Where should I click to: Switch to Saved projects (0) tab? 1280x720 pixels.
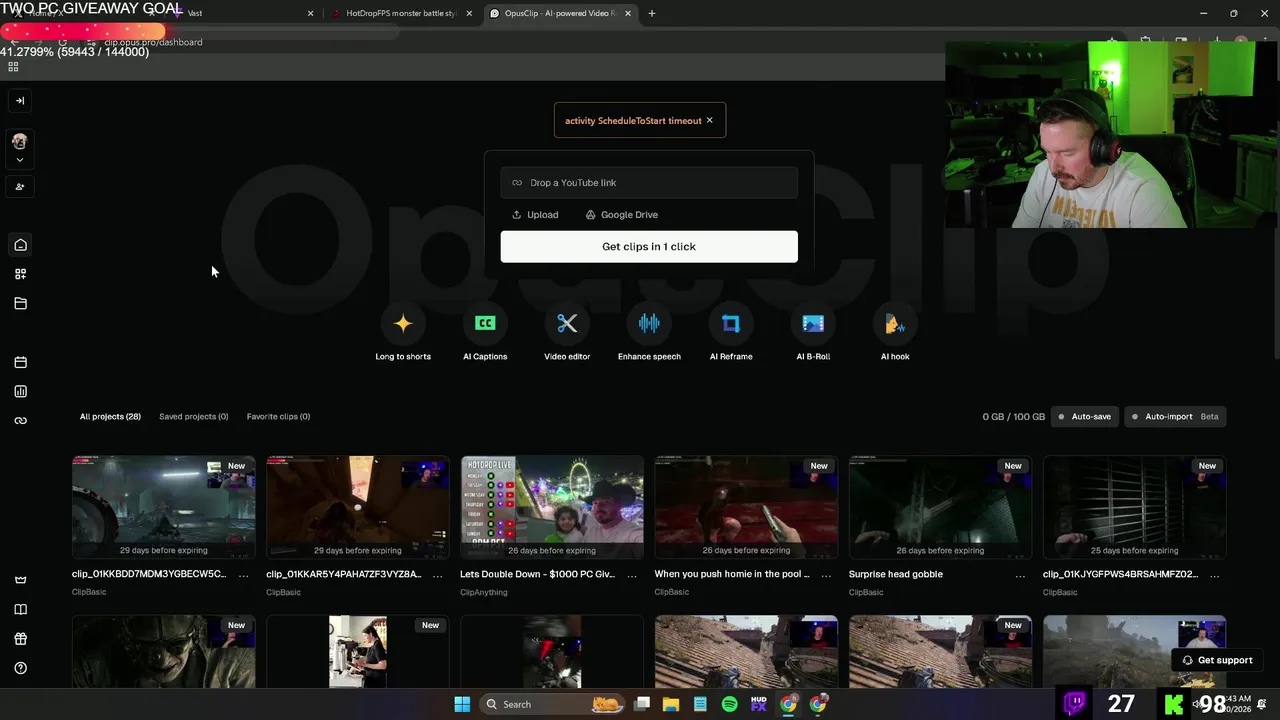(x=193, y=416)
